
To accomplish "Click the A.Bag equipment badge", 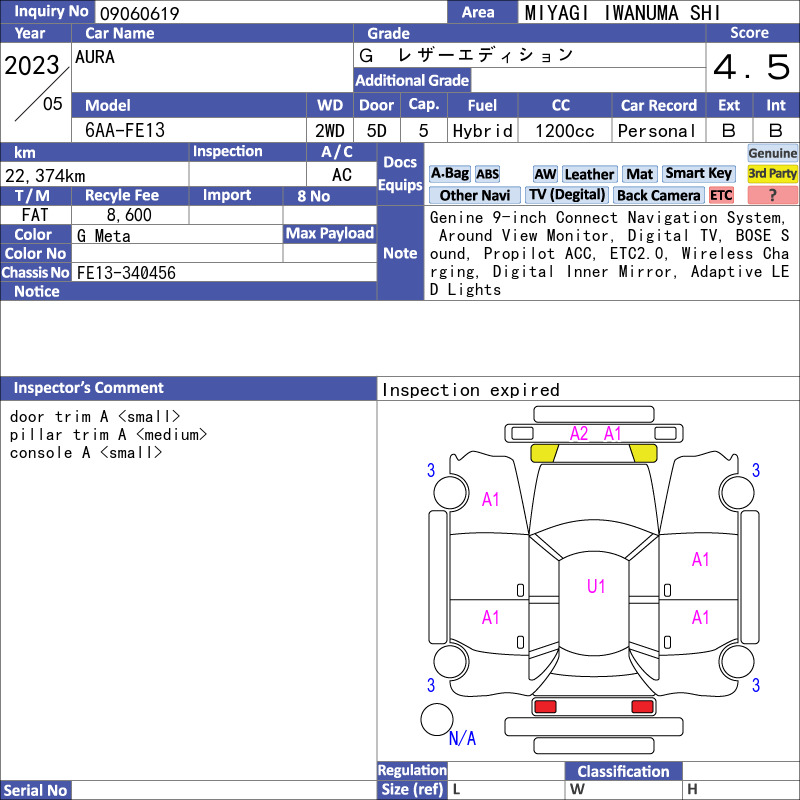I will 449,174.
